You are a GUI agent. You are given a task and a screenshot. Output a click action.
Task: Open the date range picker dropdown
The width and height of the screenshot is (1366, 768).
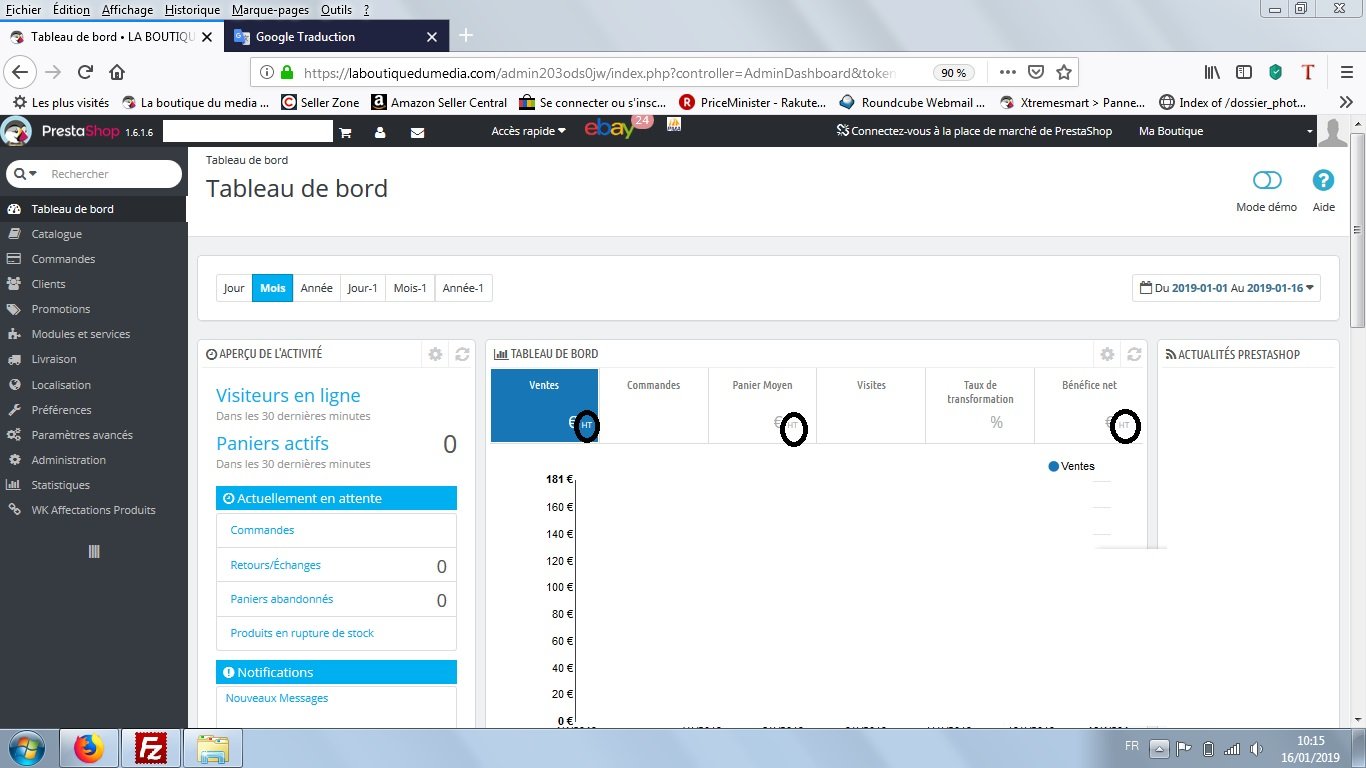(x=1226, y=288)
